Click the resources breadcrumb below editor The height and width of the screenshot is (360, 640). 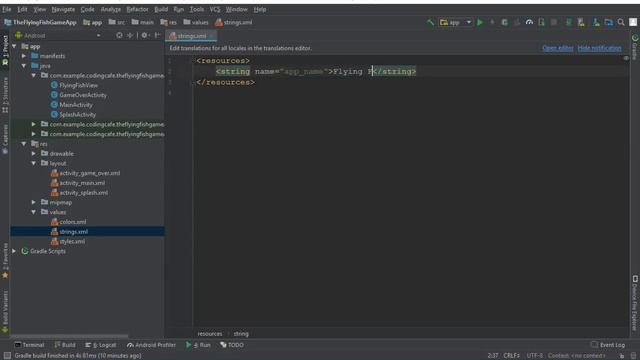210,334
